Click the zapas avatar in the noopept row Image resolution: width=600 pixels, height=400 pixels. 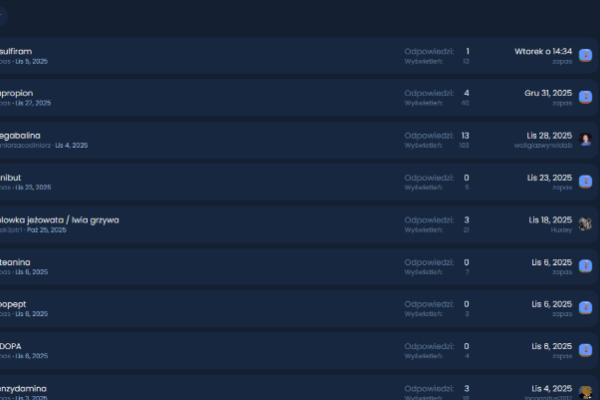coord(585,308)
